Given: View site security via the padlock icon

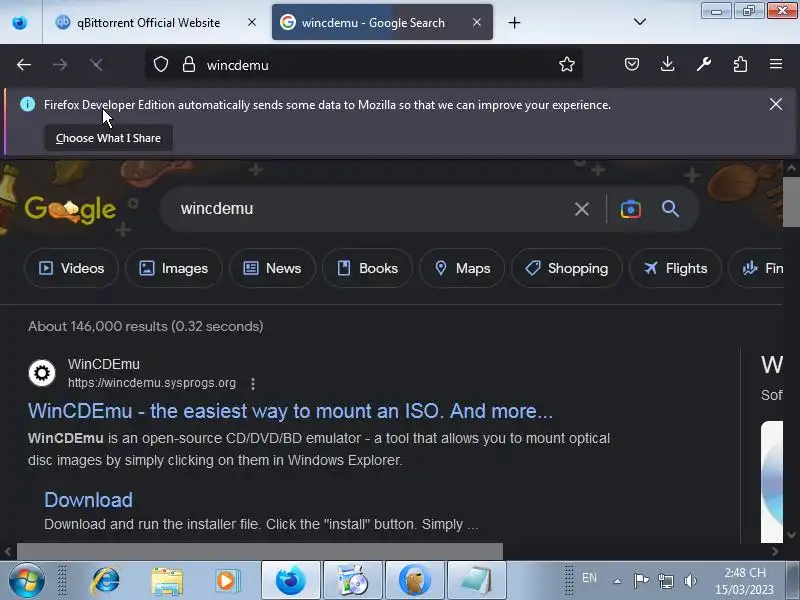Looking at the screenshot, I should (189, 64).
